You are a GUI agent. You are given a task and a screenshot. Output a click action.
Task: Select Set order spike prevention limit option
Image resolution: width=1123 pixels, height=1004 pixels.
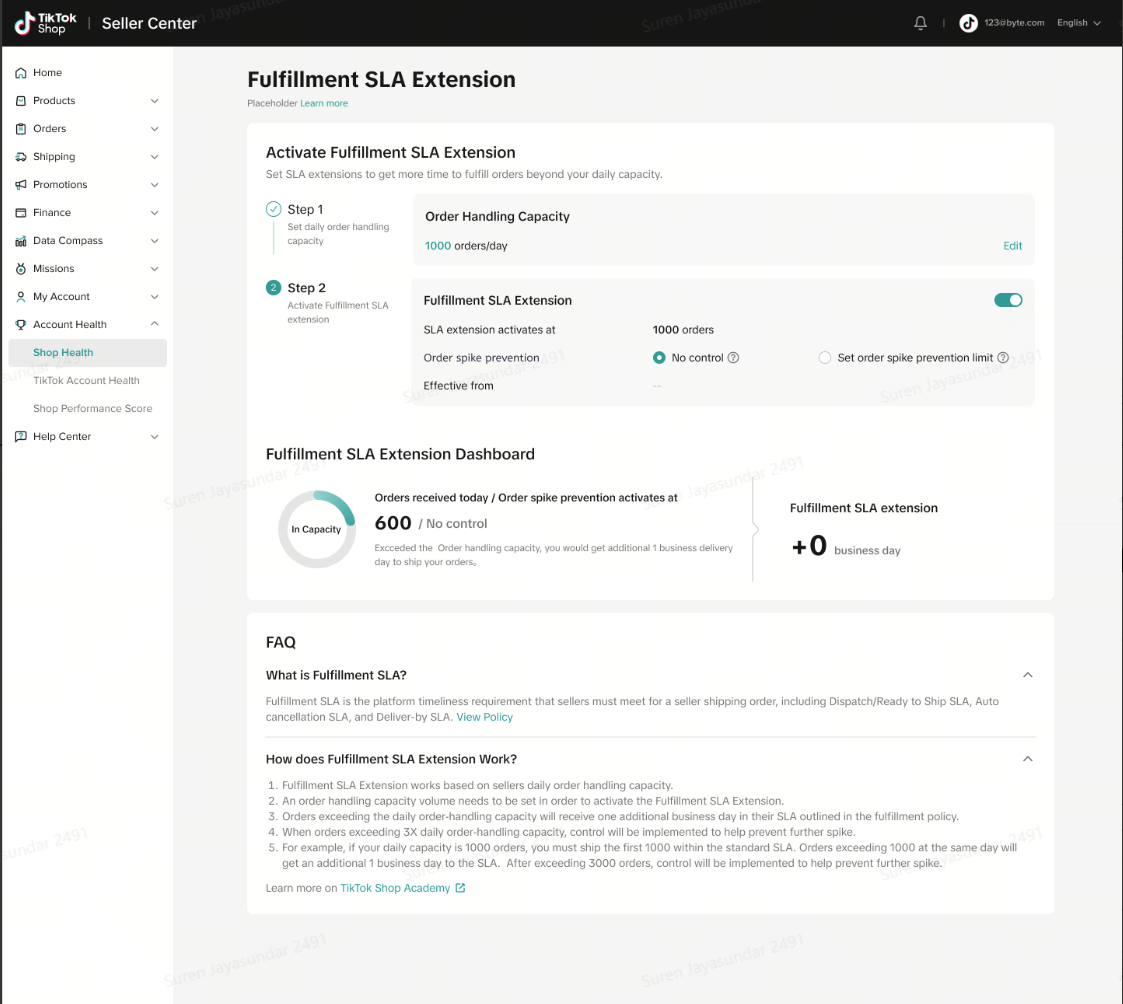(x=825, y=358)
